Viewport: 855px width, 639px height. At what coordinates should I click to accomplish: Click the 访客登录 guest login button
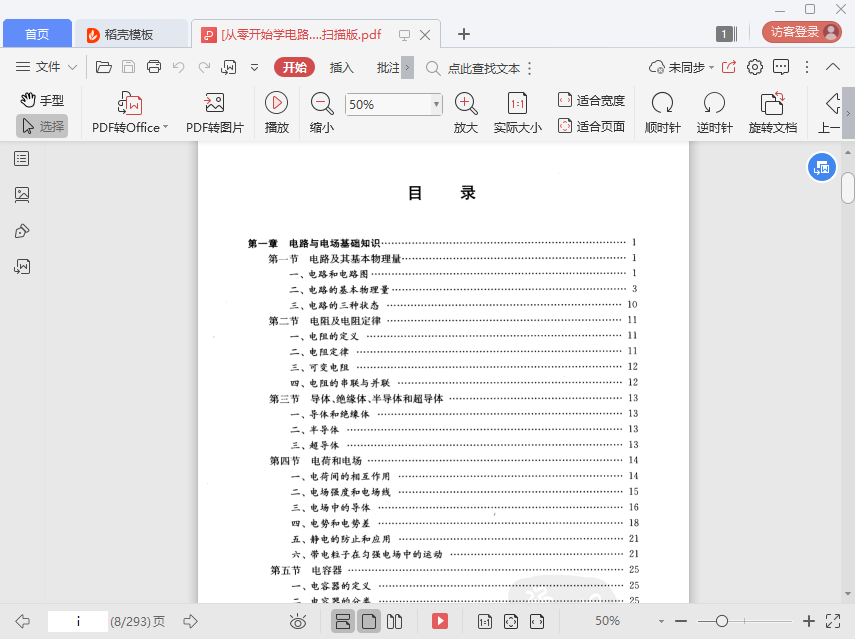802,32
